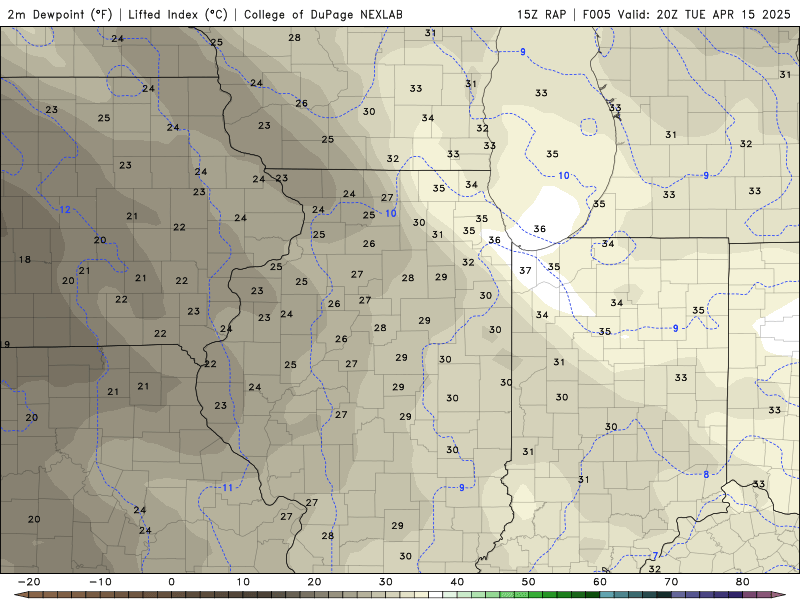
Task: Click the blue contour label 11
Action: 227,488
